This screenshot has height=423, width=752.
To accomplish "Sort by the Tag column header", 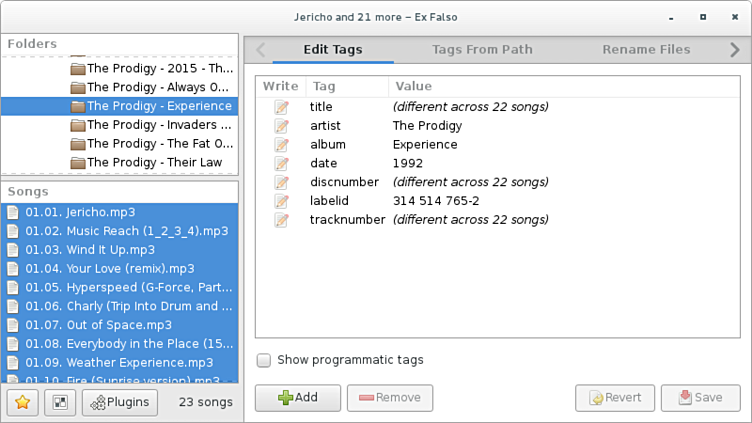I will (324, 87).
